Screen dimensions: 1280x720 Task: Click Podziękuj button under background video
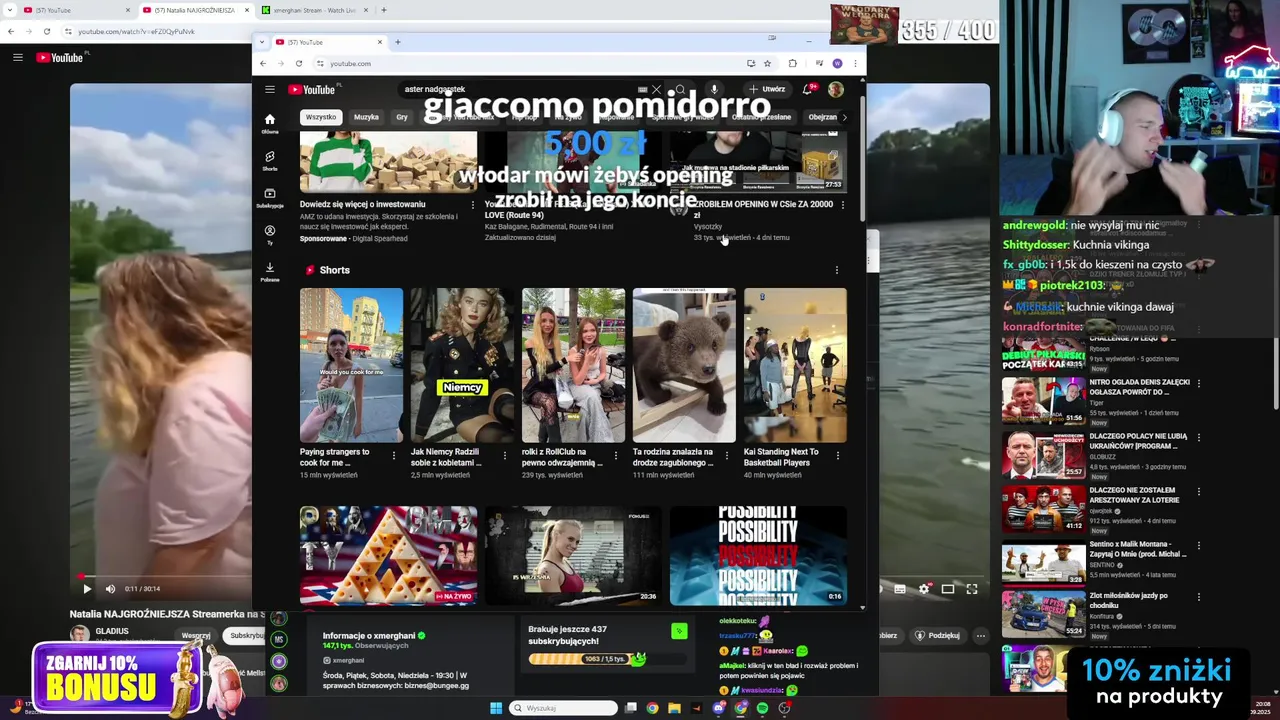(938, 635)
